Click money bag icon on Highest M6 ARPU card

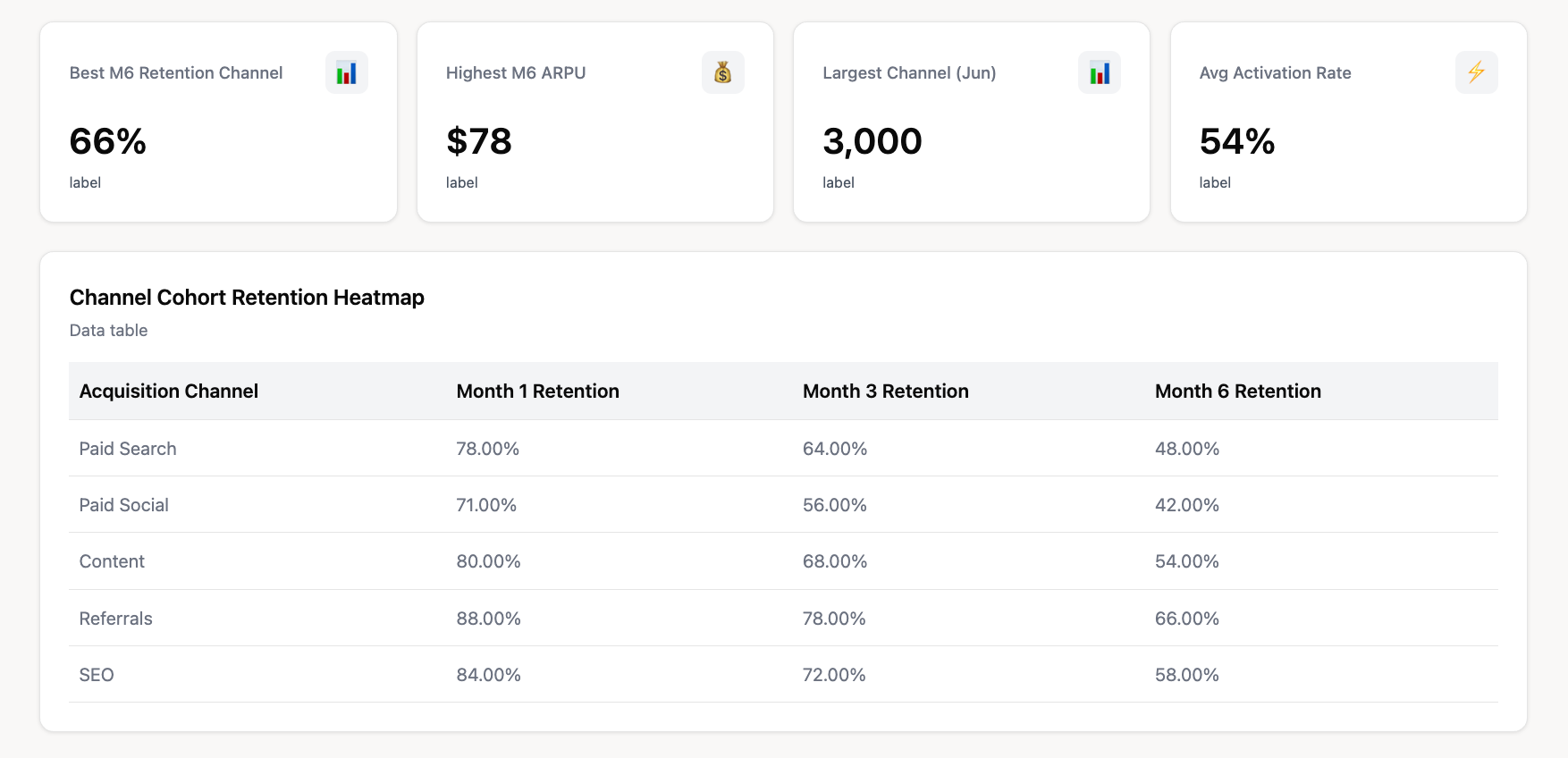click(x=723, y=72)
